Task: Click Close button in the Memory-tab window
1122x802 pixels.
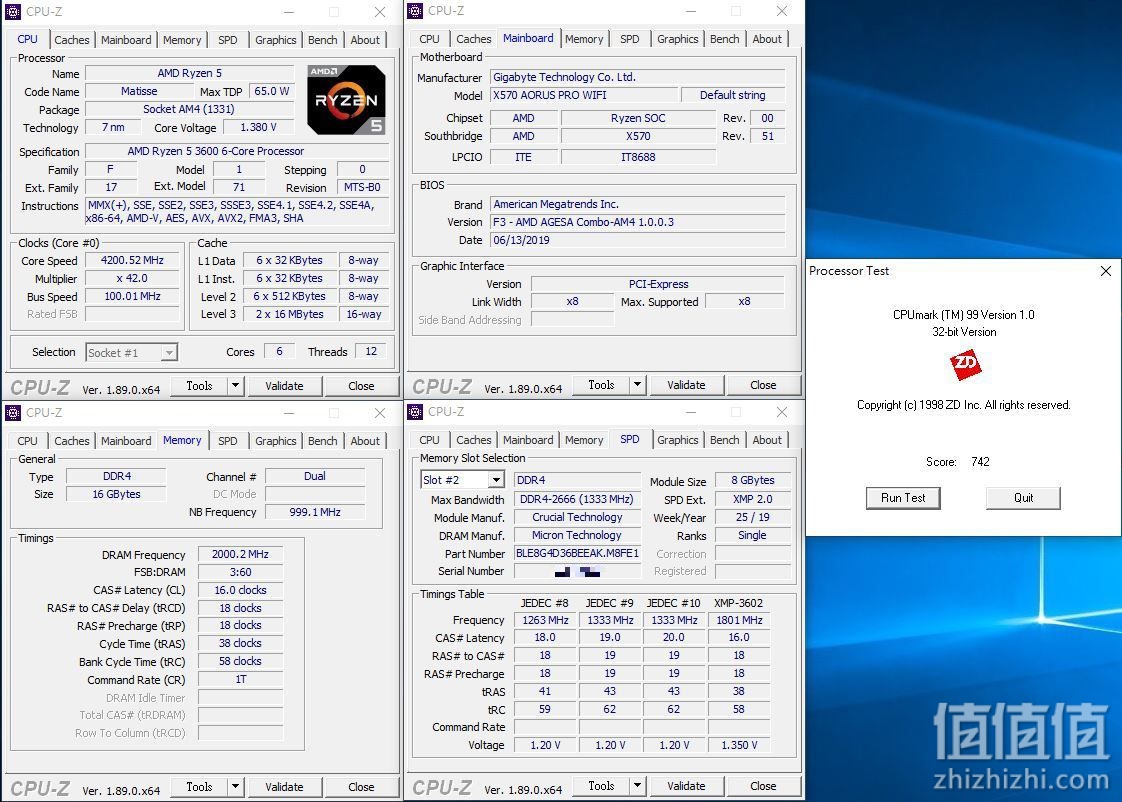Action: (361, 787)
